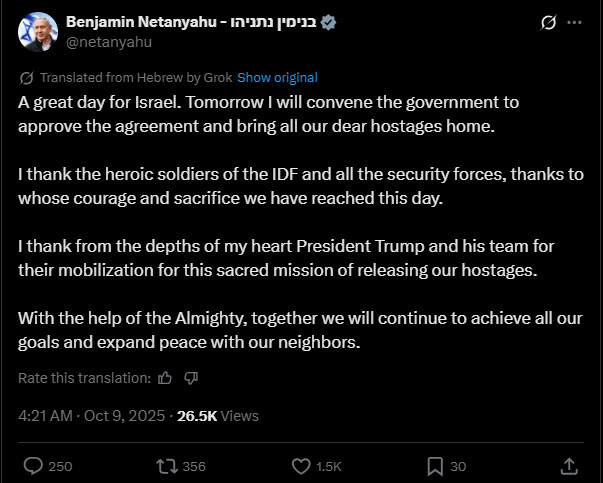Bookmark this post
The width and height of the screenshot is (603, 483).
(435, 466)
